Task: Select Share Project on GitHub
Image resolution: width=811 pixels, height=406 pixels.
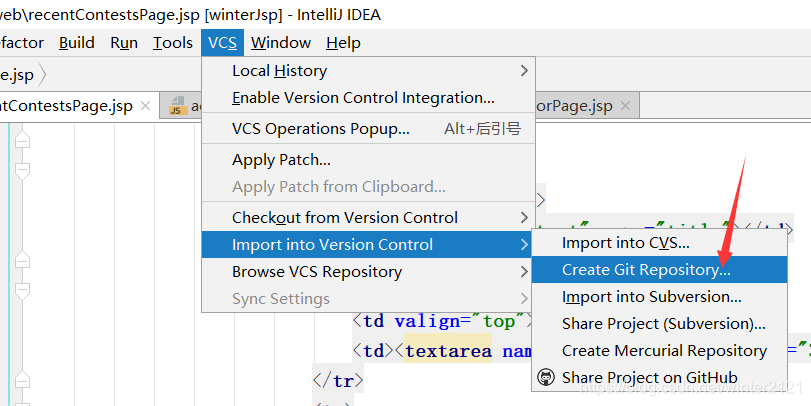Action: coord(659,378)
